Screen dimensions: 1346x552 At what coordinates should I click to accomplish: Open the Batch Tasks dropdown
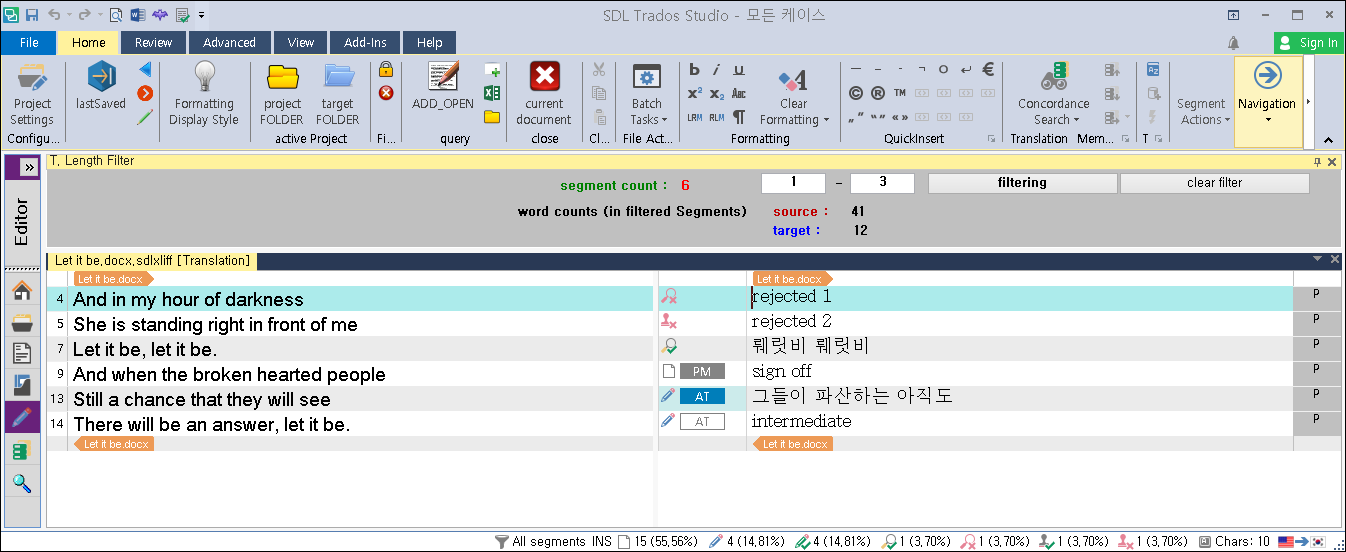click(647, 95)
